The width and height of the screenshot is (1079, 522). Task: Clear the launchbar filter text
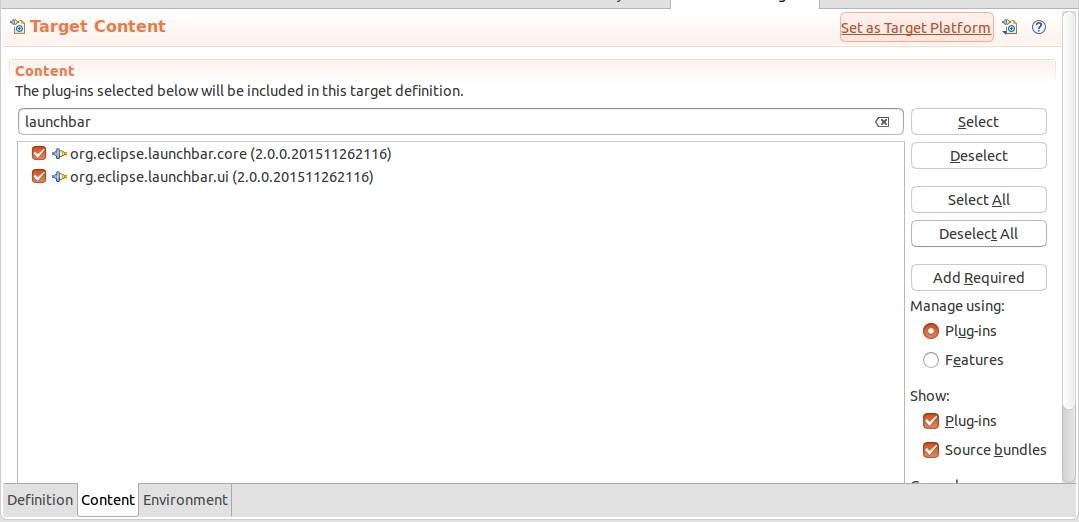pyautogui.click(x=882, y=122)
